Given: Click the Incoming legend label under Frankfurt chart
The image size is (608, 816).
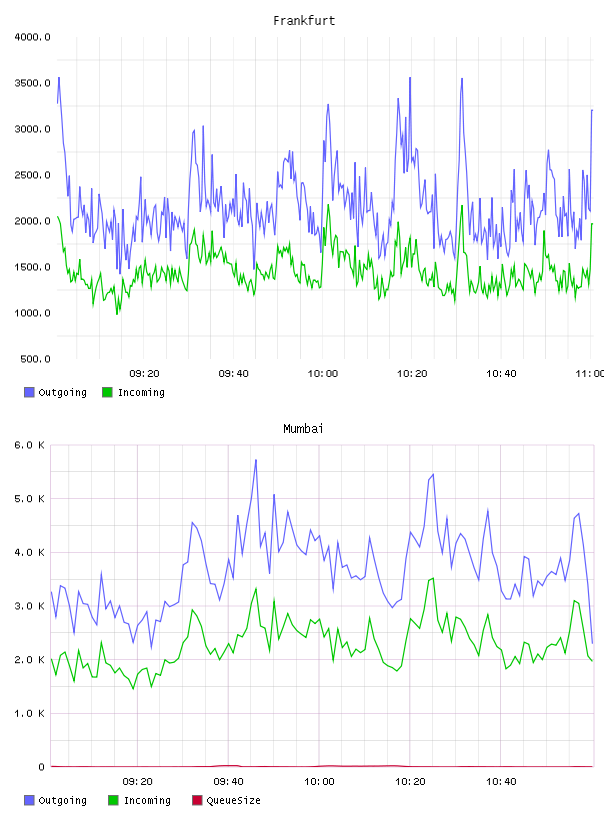Looking at the screenshot, I should pyautogui.click(x=141, y=392).
